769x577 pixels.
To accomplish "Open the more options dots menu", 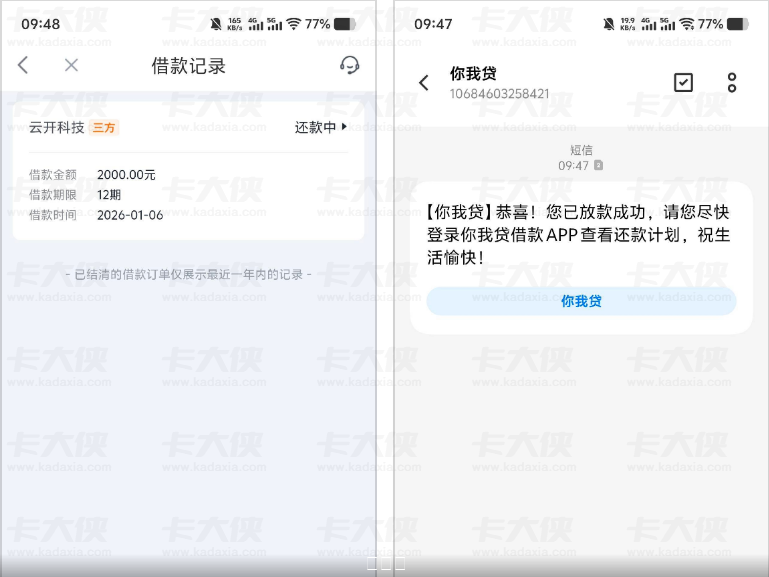I will [732, 82].
